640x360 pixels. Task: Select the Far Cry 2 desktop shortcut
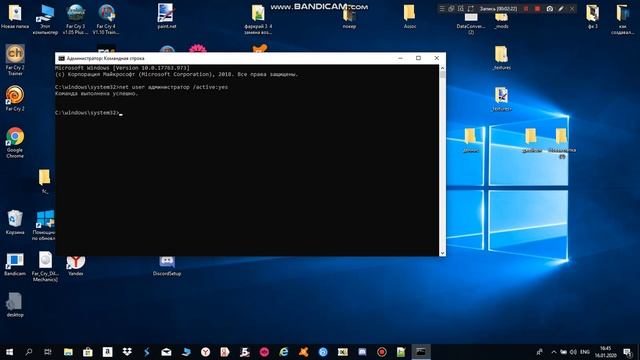(x=15, y=98)
